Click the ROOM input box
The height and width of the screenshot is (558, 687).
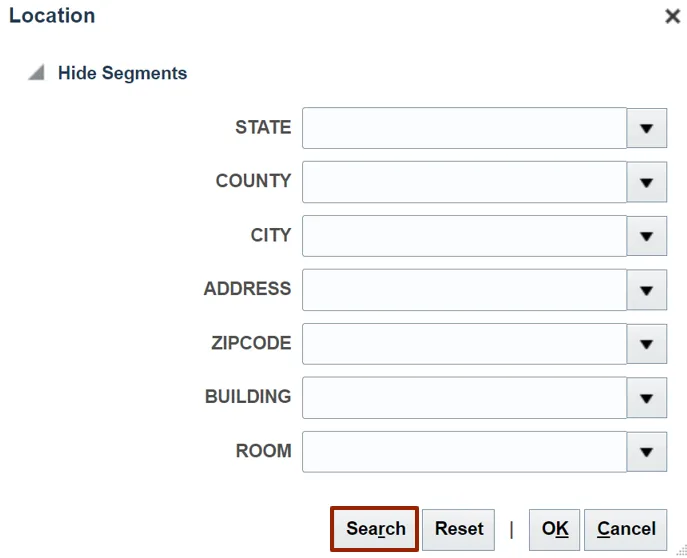[x=464, y=452]
